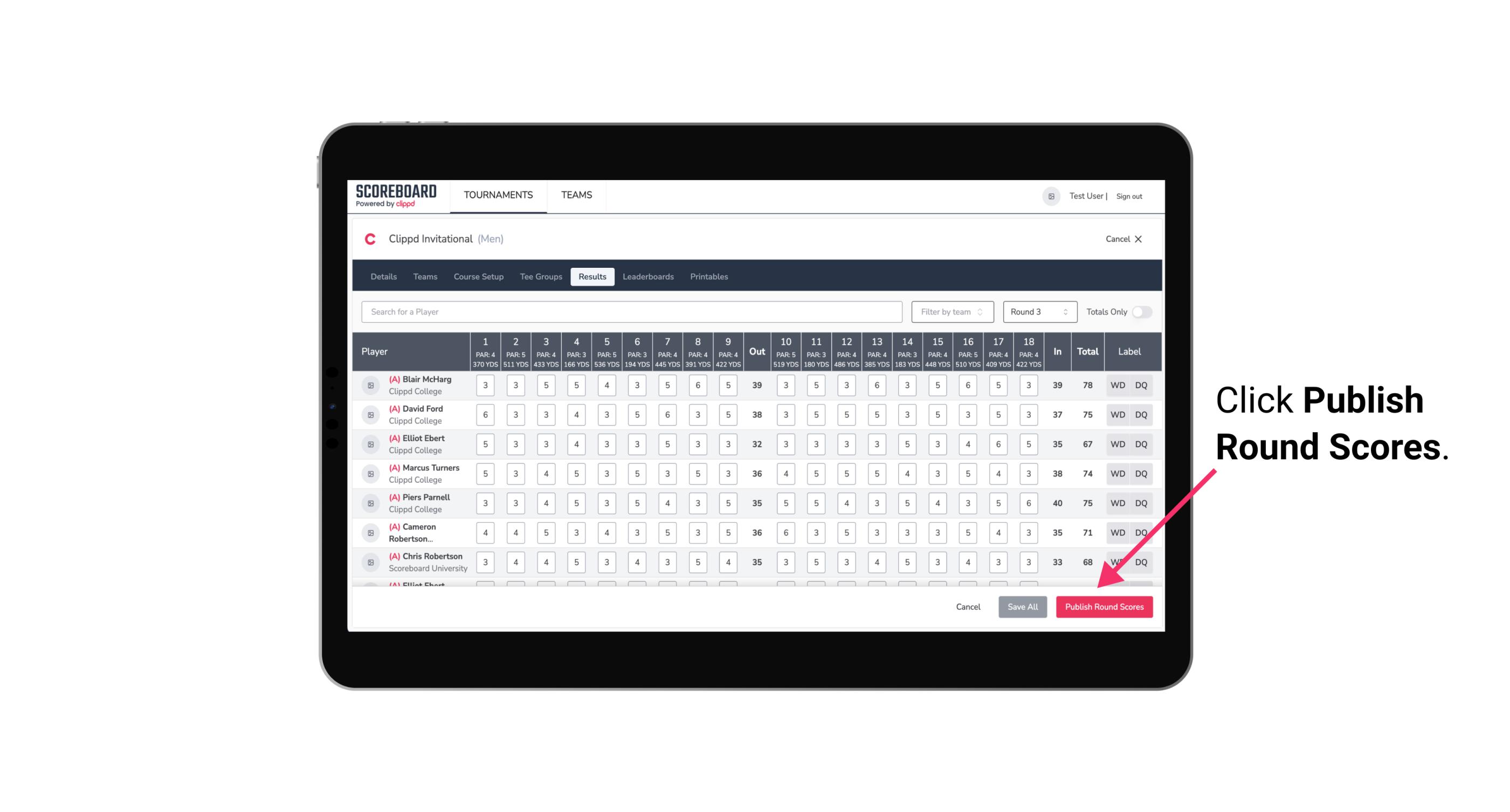Image resolution: width=1510 pixels, height=812 pixels.
Task: Click the WD icon for Elliot Ebert
Action: point(1118,444)
